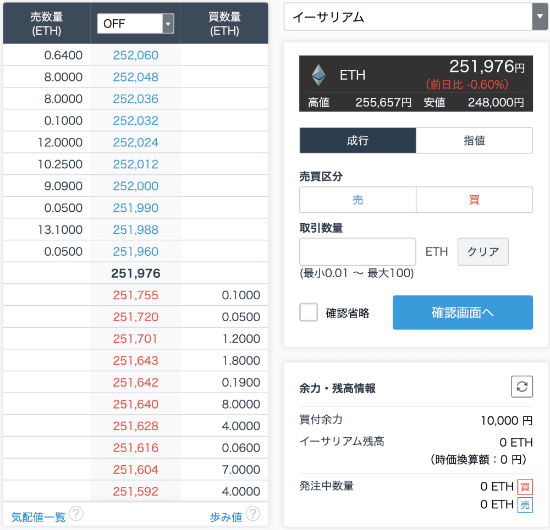Focus the 取引数量 input field
The height and width of the screenshot is (530, 550).
tap(357, 251)
